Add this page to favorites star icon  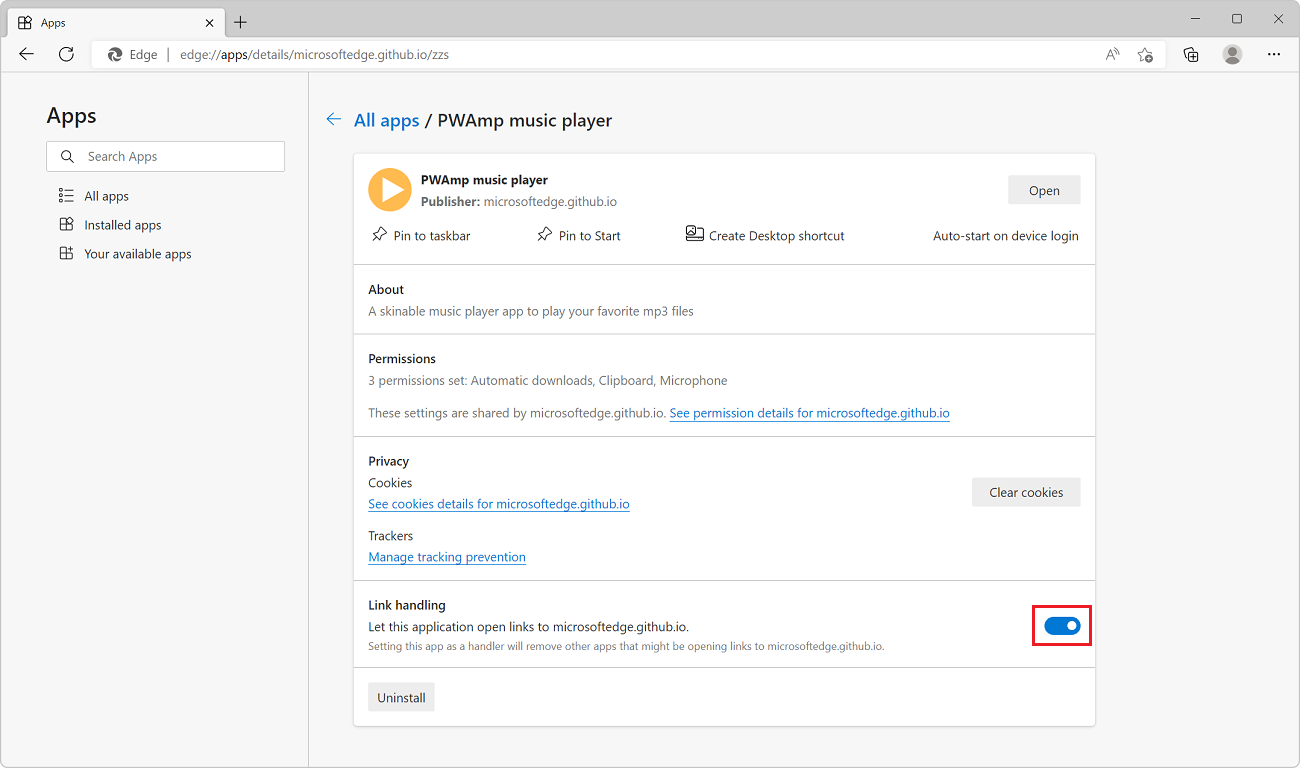pos(1145,54)
